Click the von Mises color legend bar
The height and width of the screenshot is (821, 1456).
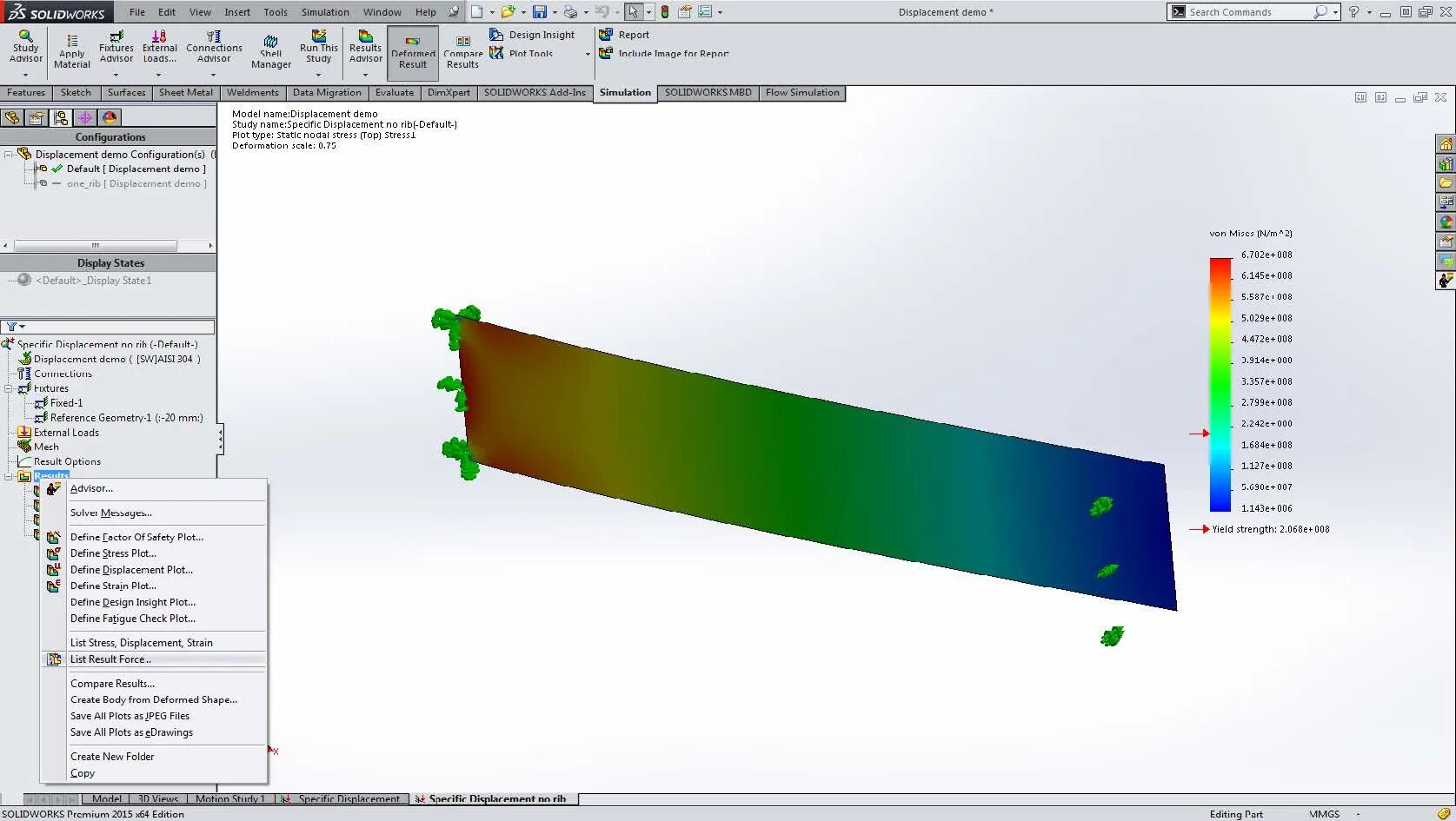[1220, 384]
